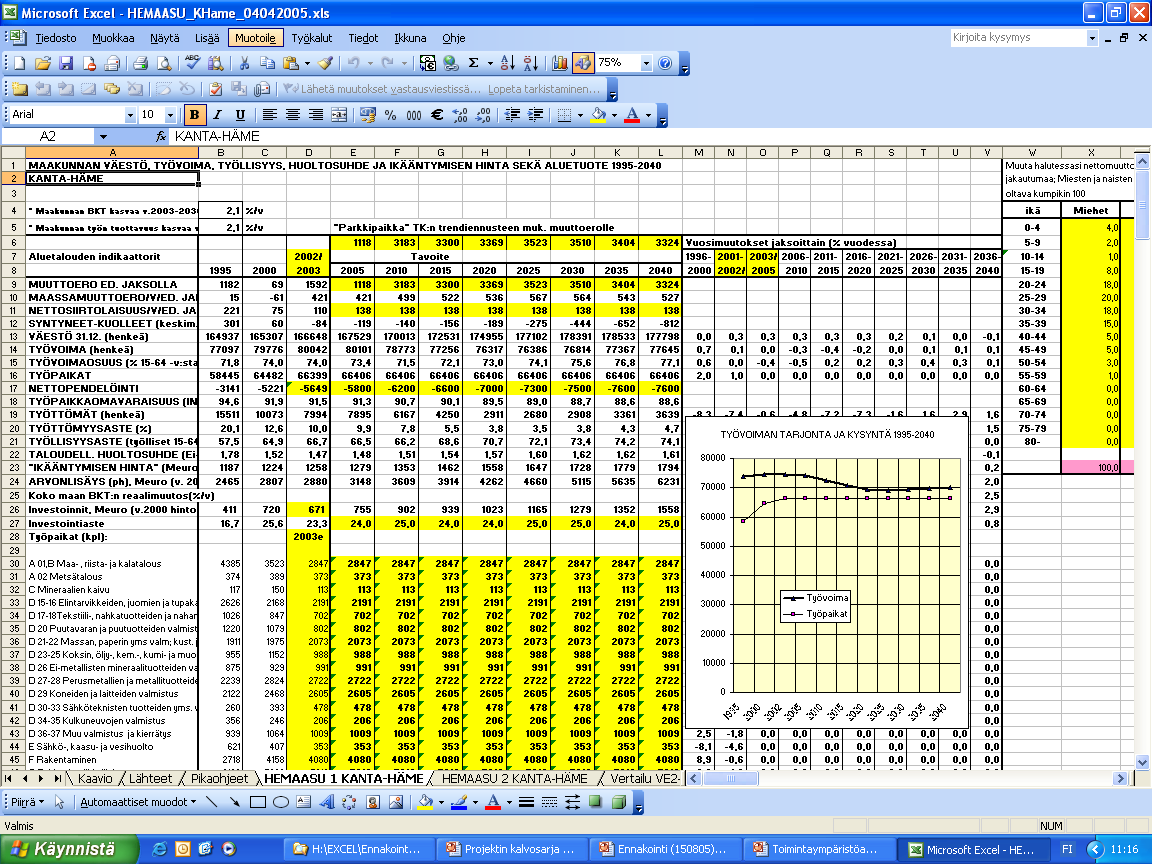
Task: Print the sheet using the printer icon
Action: pos(140,64)
